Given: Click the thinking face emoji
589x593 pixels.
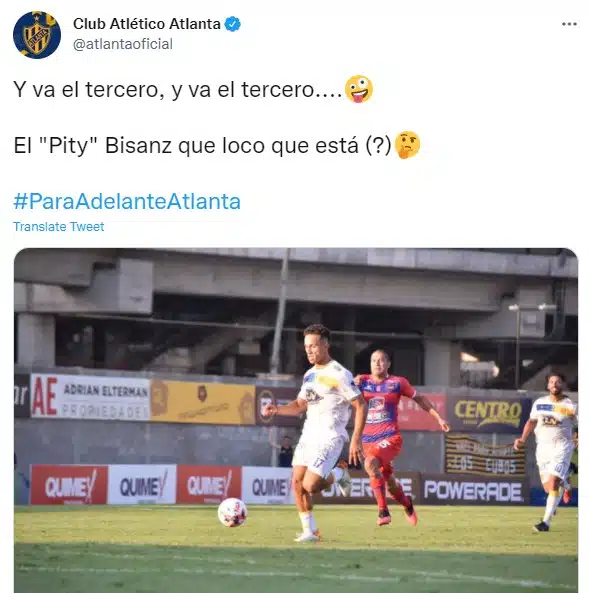Looking at the screenshot, I should click(x=407, y=145).
